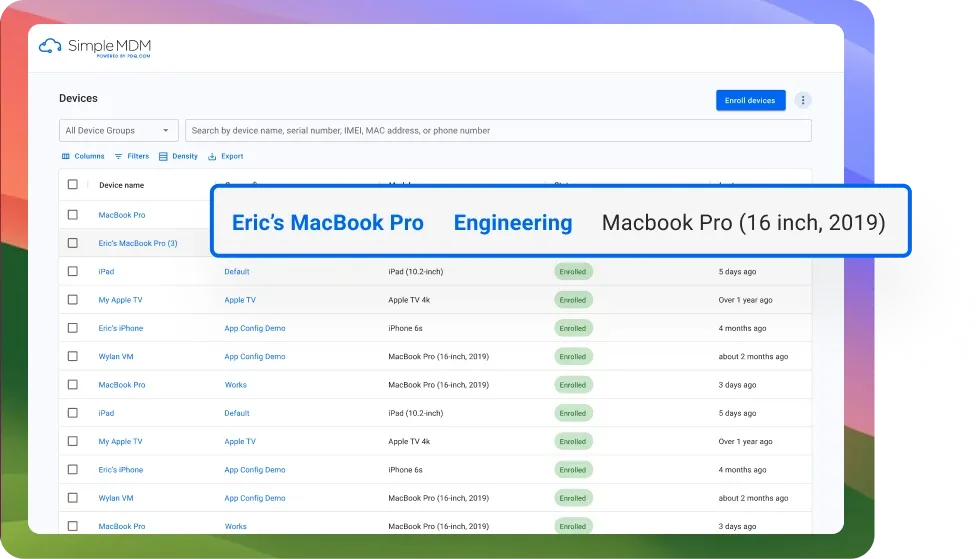Tick checkbox of MacBook Pro row above Eric's MacBook Pro (3)
Image resolution: width=976 pixels, height=559 pixels.
[x=73, y=215]
